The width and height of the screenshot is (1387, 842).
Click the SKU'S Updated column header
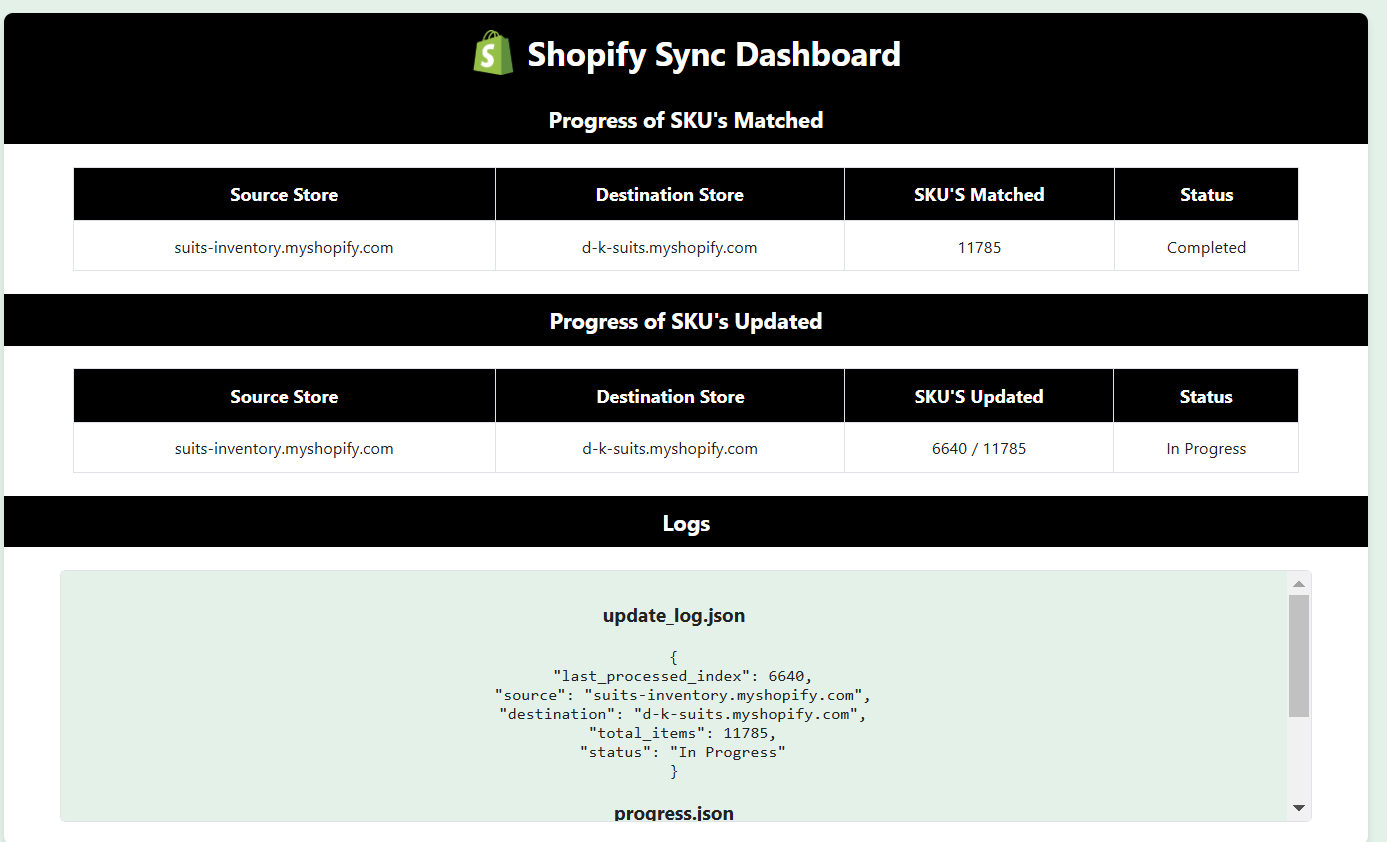coord(979,396)
